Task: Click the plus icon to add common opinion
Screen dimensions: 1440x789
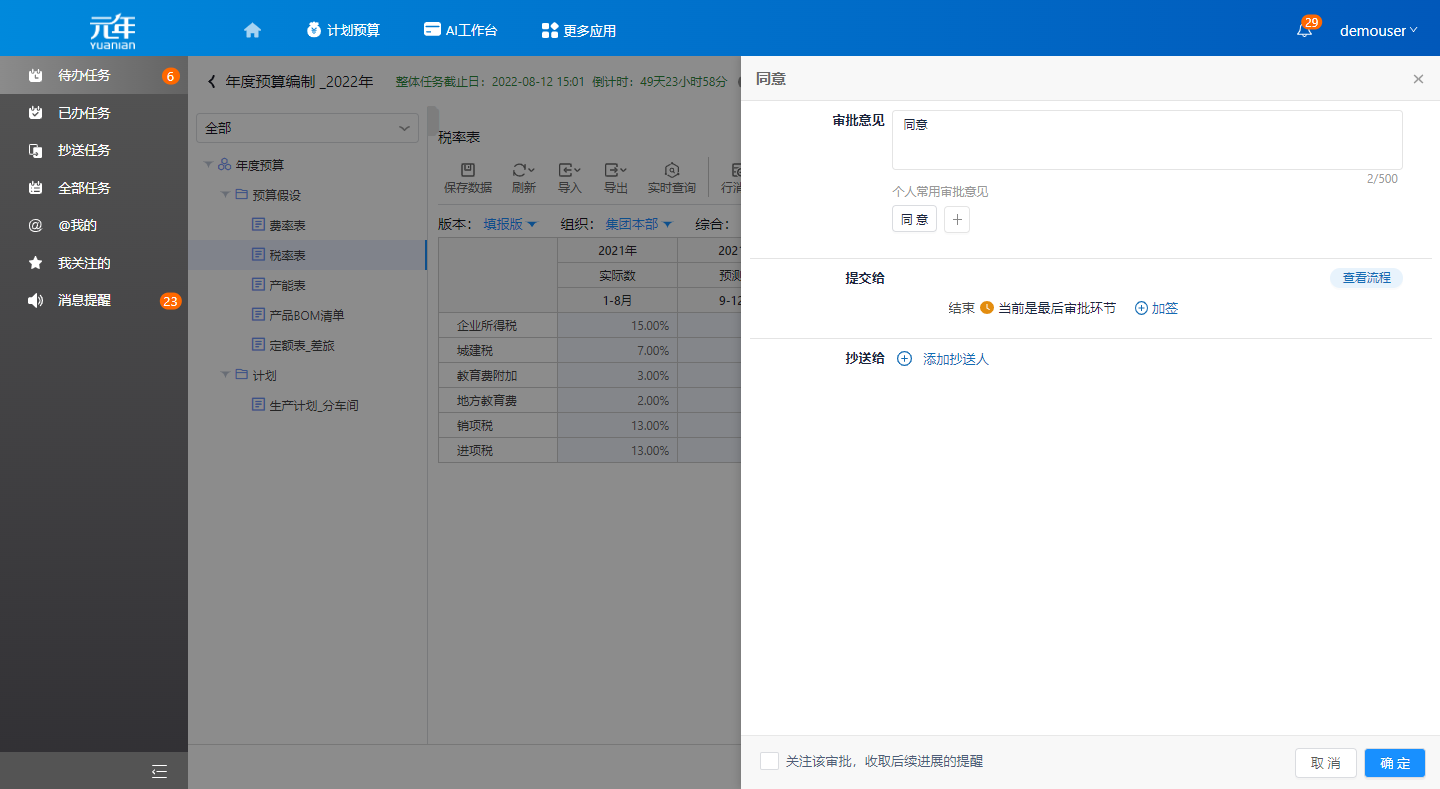Action: click(x=957, y=220)
